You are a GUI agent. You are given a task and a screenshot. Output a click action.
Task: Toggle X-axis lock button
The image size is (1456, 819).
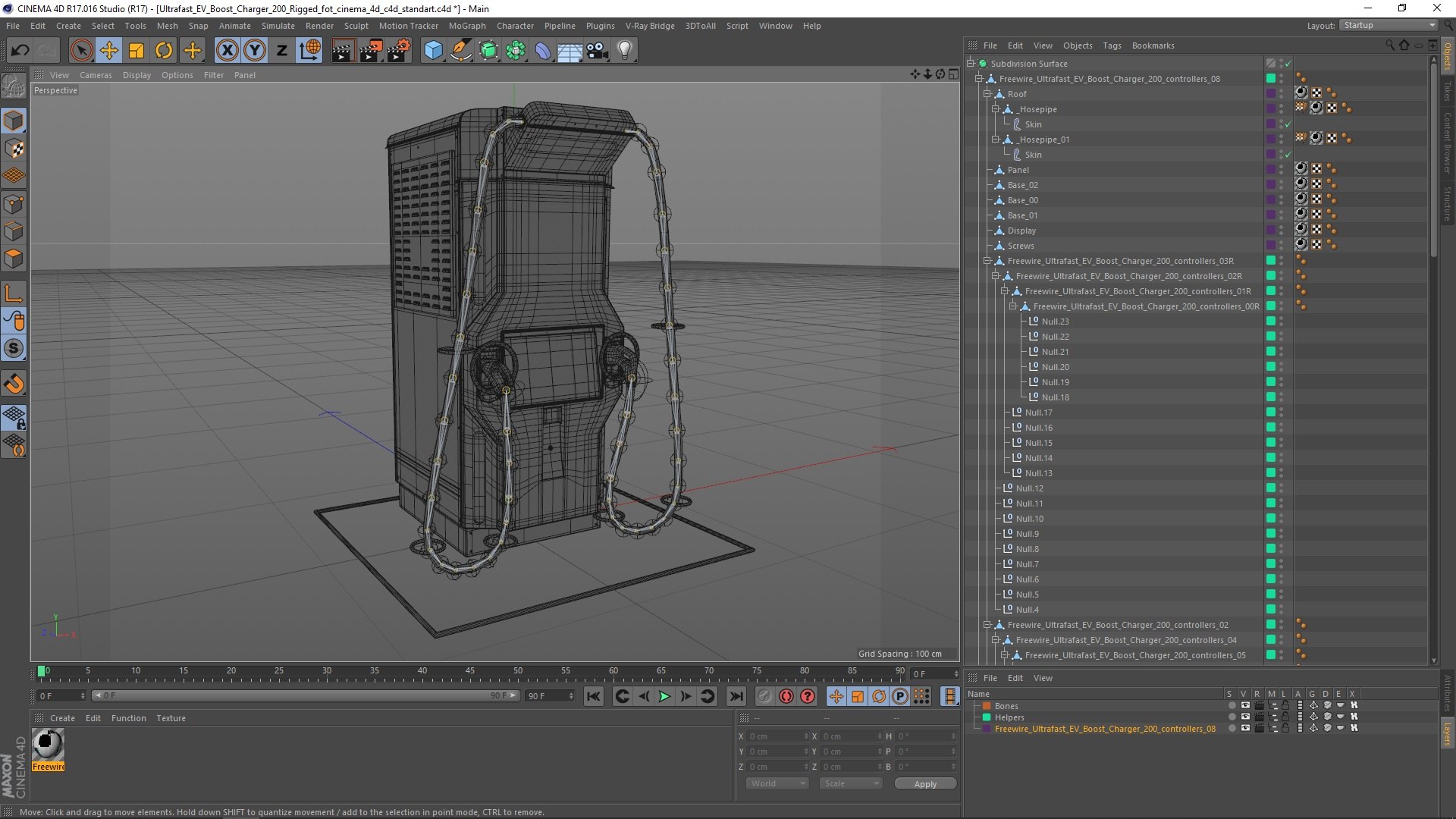coord(227,51)
